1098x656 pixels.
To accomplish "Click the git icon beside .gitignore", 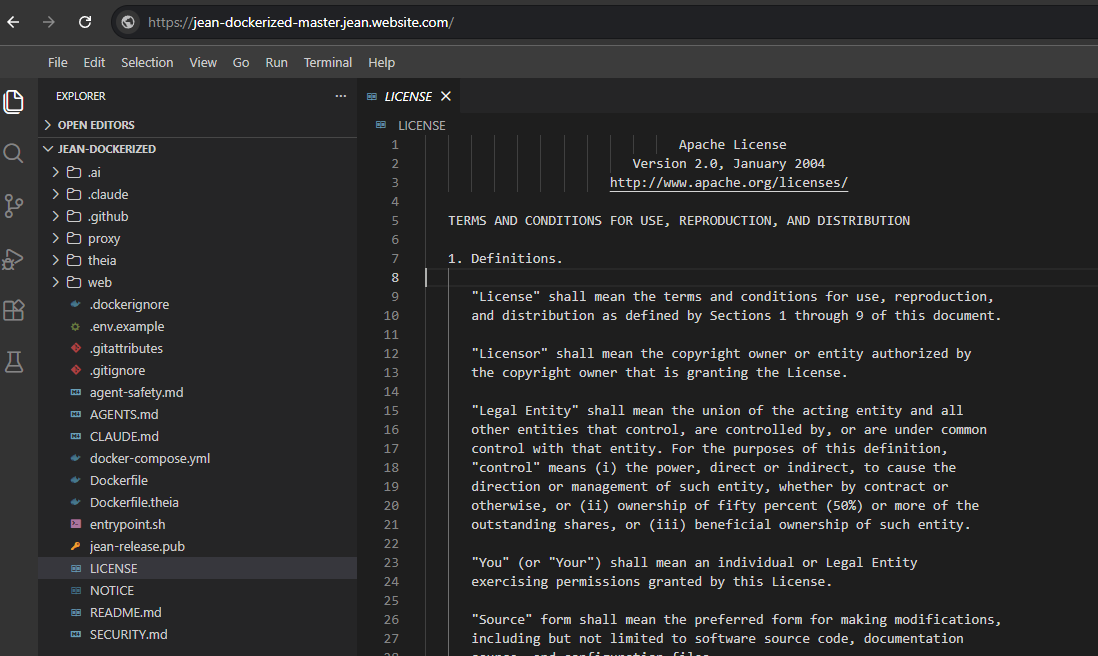I will point(76,370).
